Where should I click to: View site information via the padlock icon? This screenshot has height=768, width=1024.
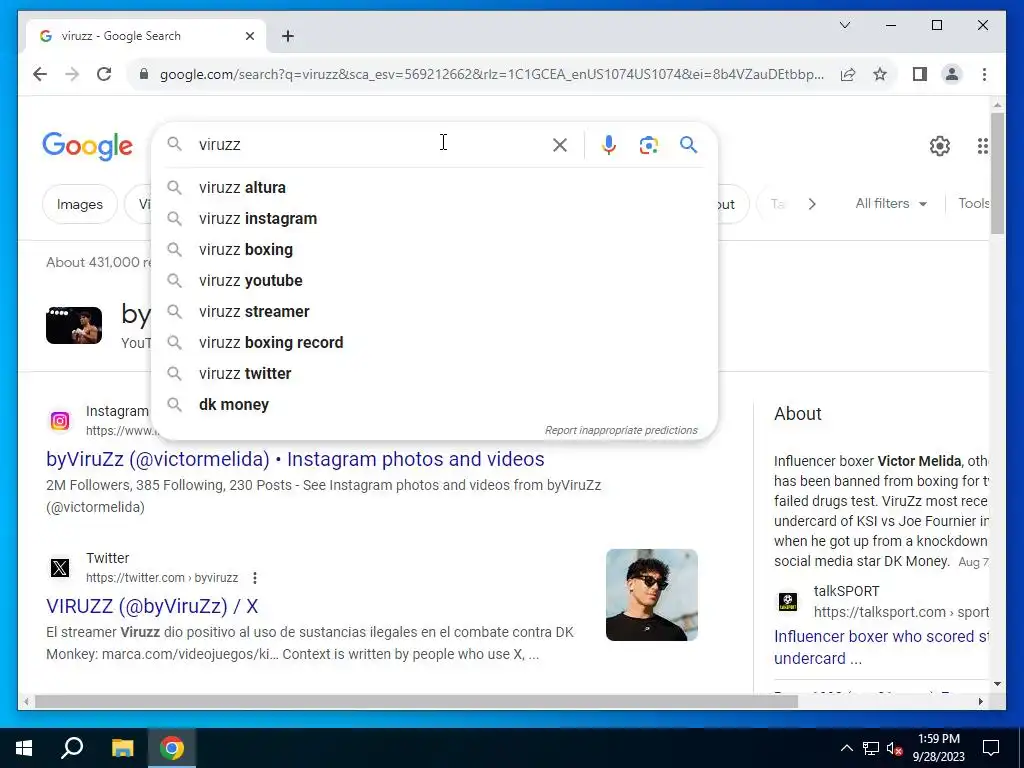point(144,74)
